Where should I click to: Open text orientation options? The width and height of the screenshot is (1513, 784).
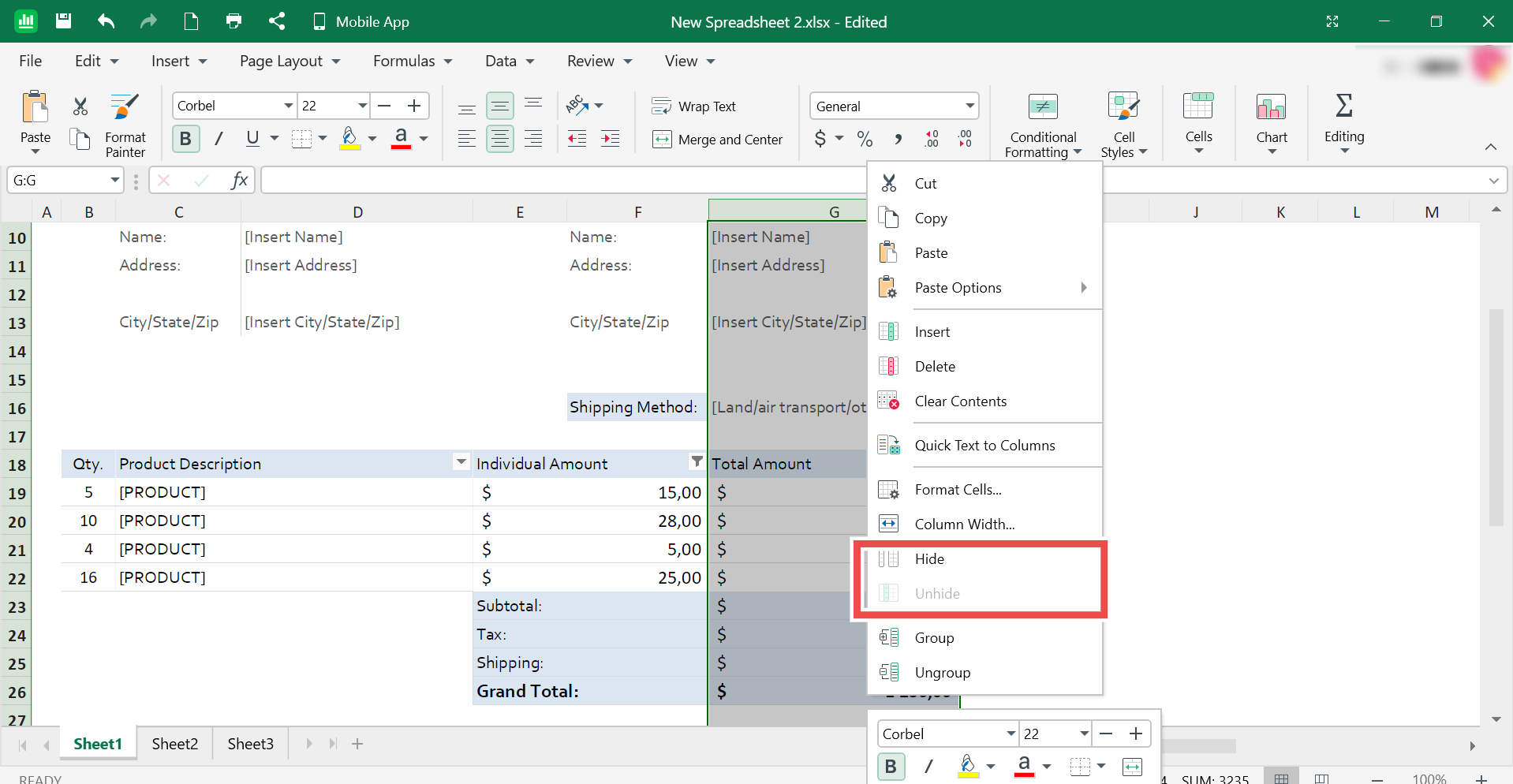(x=584, y=106)
